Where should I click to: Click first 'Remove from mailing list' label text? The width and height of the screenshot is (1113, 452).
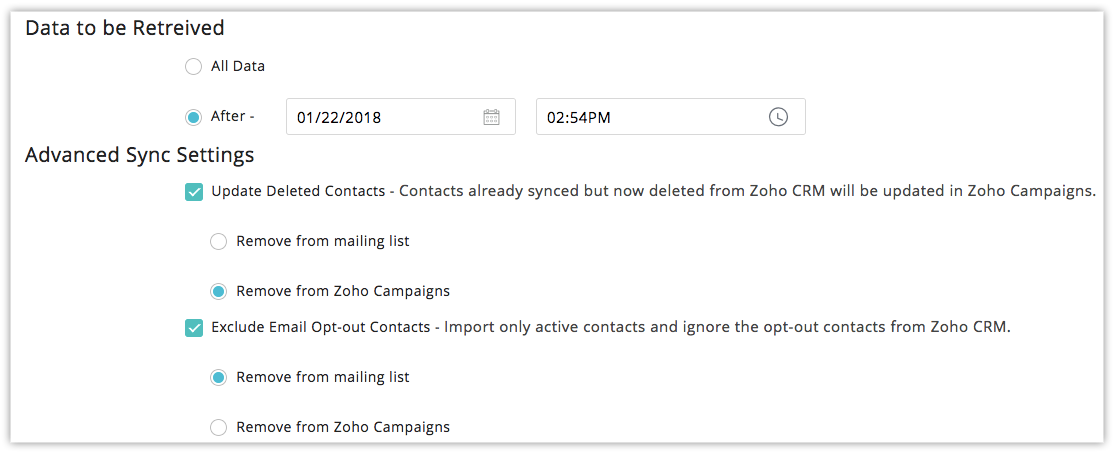coord(323,241)
